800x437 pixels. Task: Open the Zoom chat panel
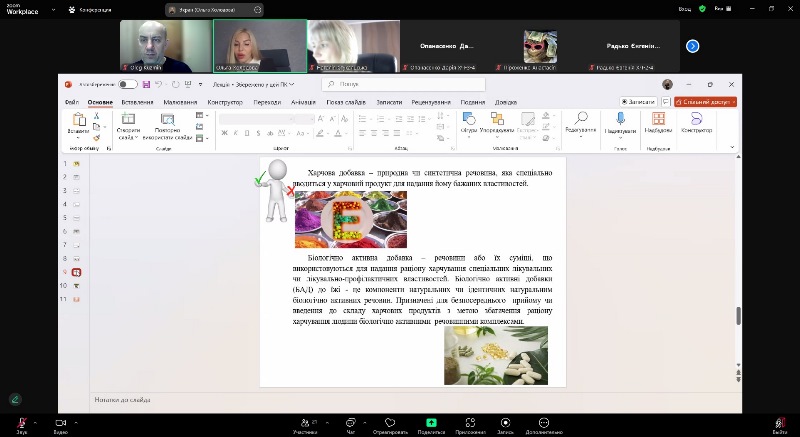[x=350, y=422]
